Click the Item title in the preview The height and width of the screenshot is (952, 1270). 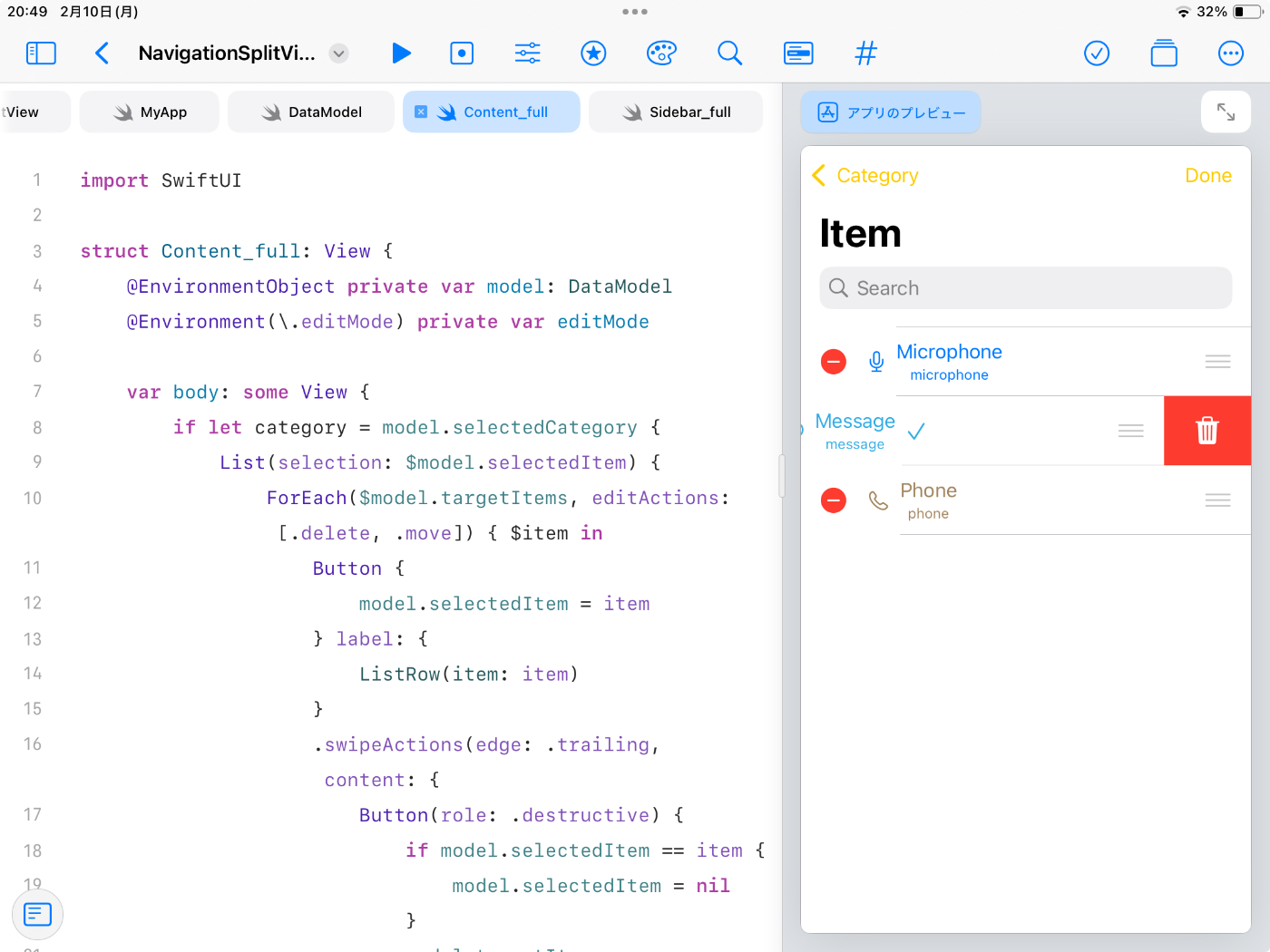tap(860, 233)
